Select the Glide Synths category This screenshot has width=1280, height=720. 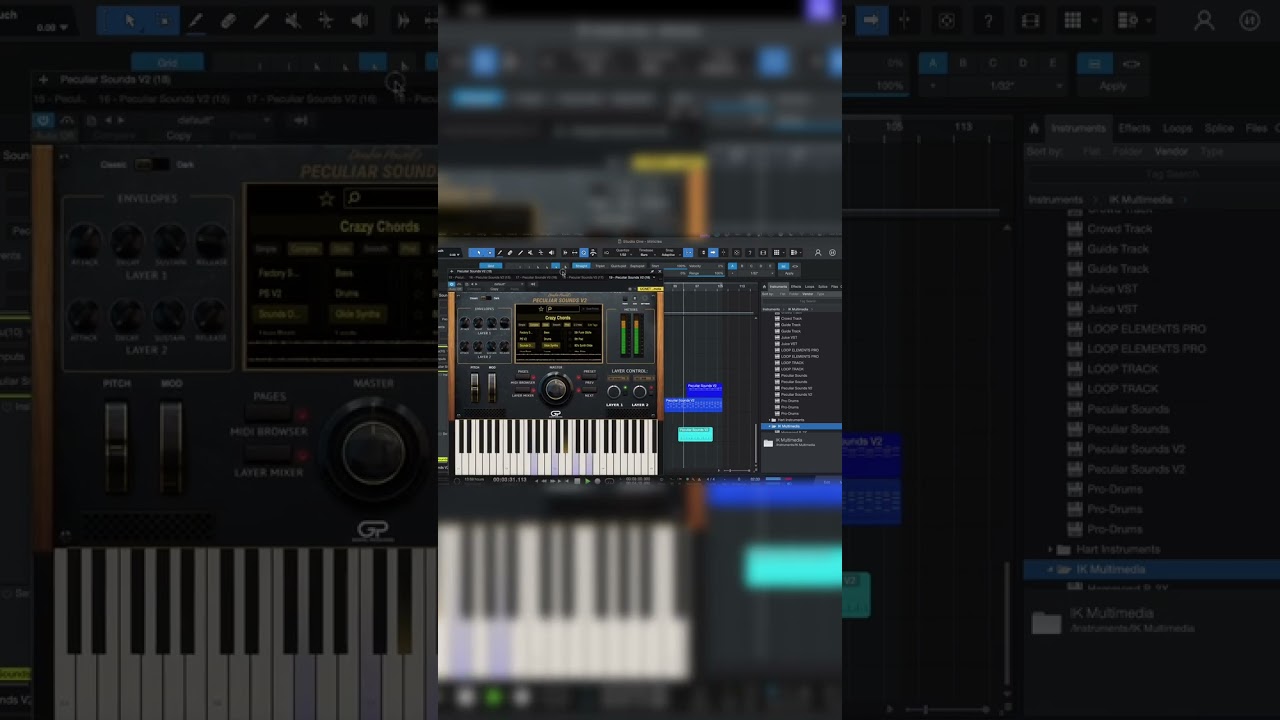pos(551,345)
